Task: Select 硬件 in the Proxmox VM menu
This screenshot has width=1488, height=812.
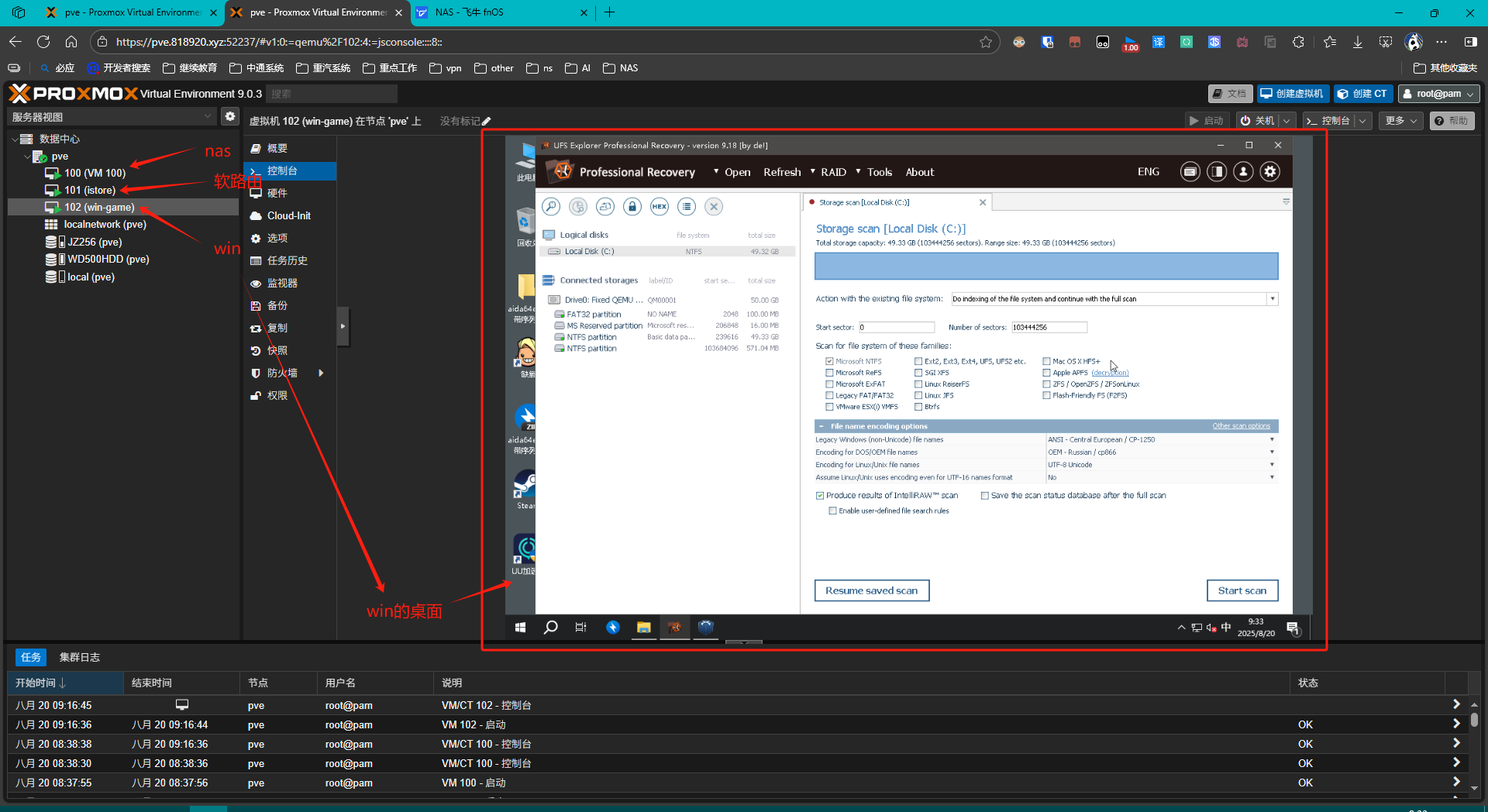Action: (277, 193)
